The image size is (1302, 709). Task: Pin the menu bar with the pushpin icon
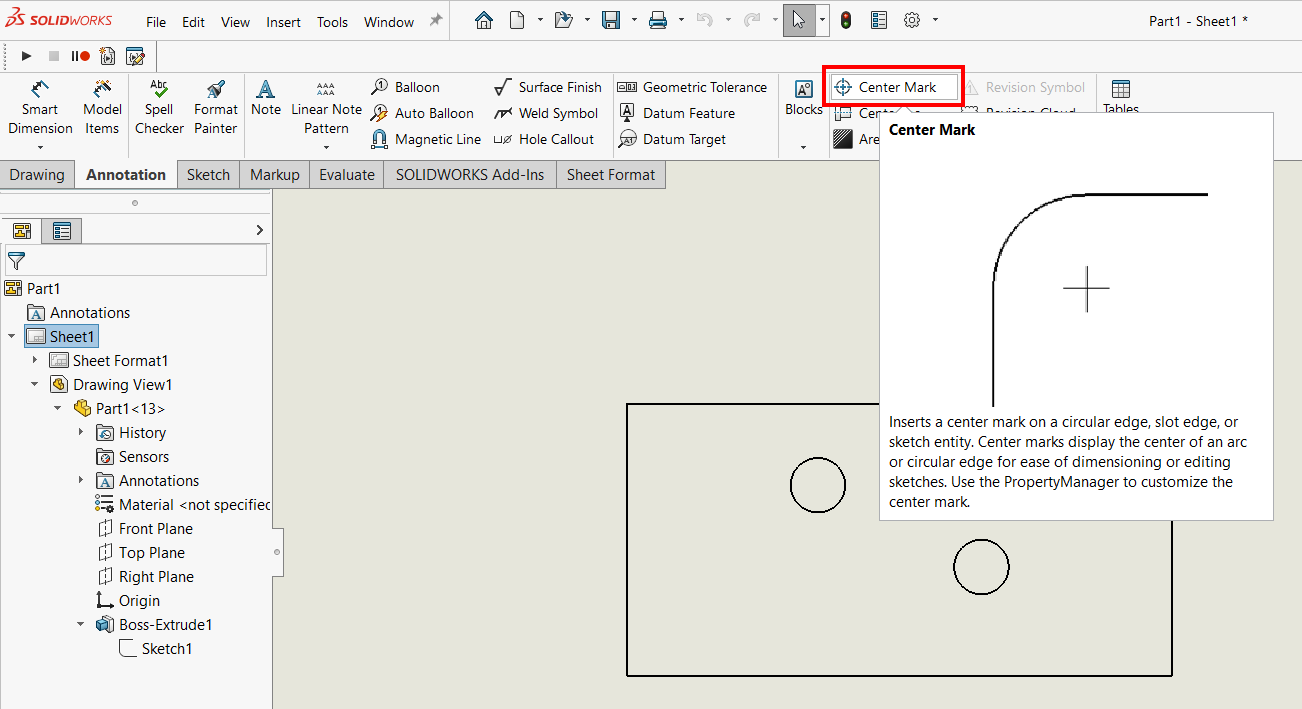[436, 20]
